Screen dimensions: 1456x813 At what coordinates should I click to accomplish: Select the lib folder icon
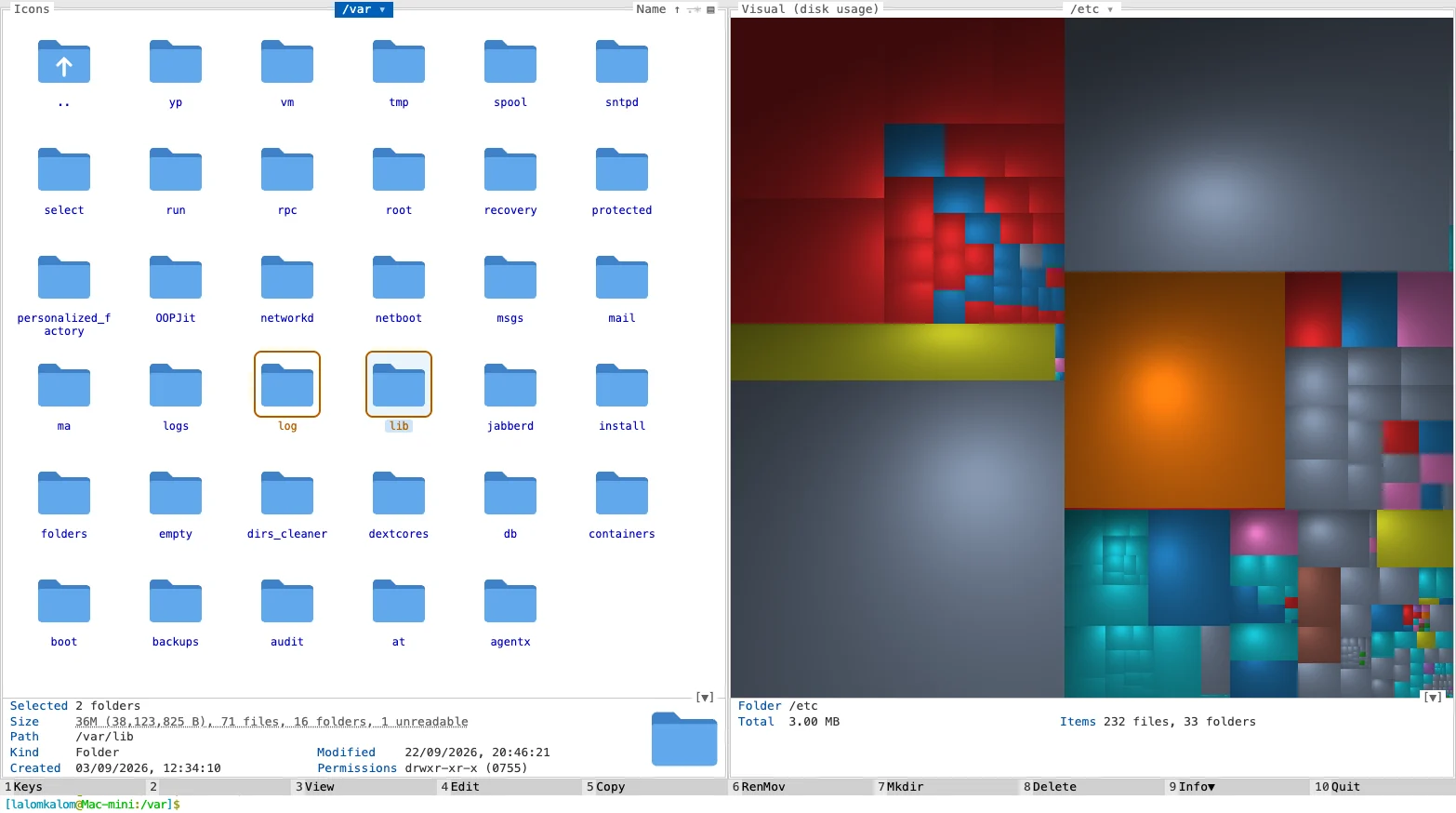tap(399, 384)
